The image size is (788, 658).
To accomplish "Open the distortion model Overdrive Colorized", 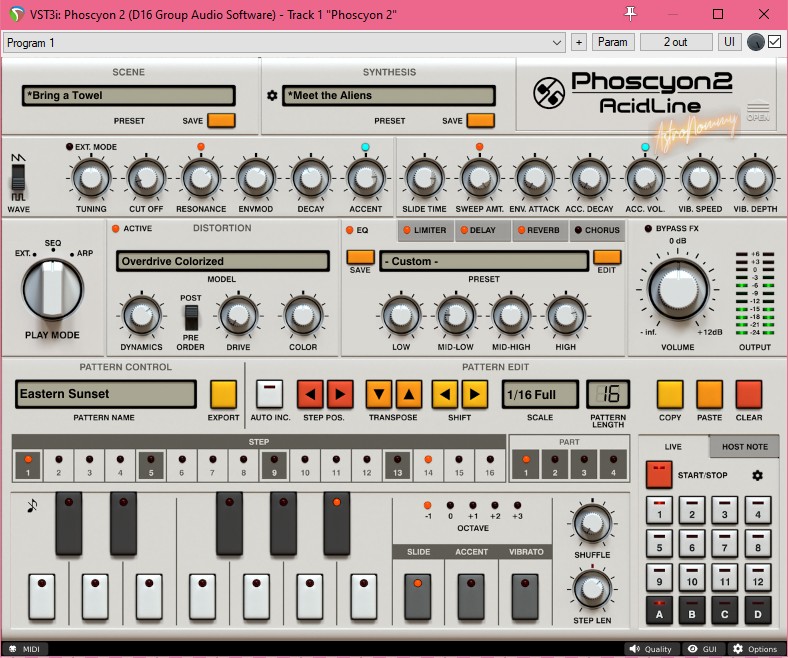I will 223,261.
